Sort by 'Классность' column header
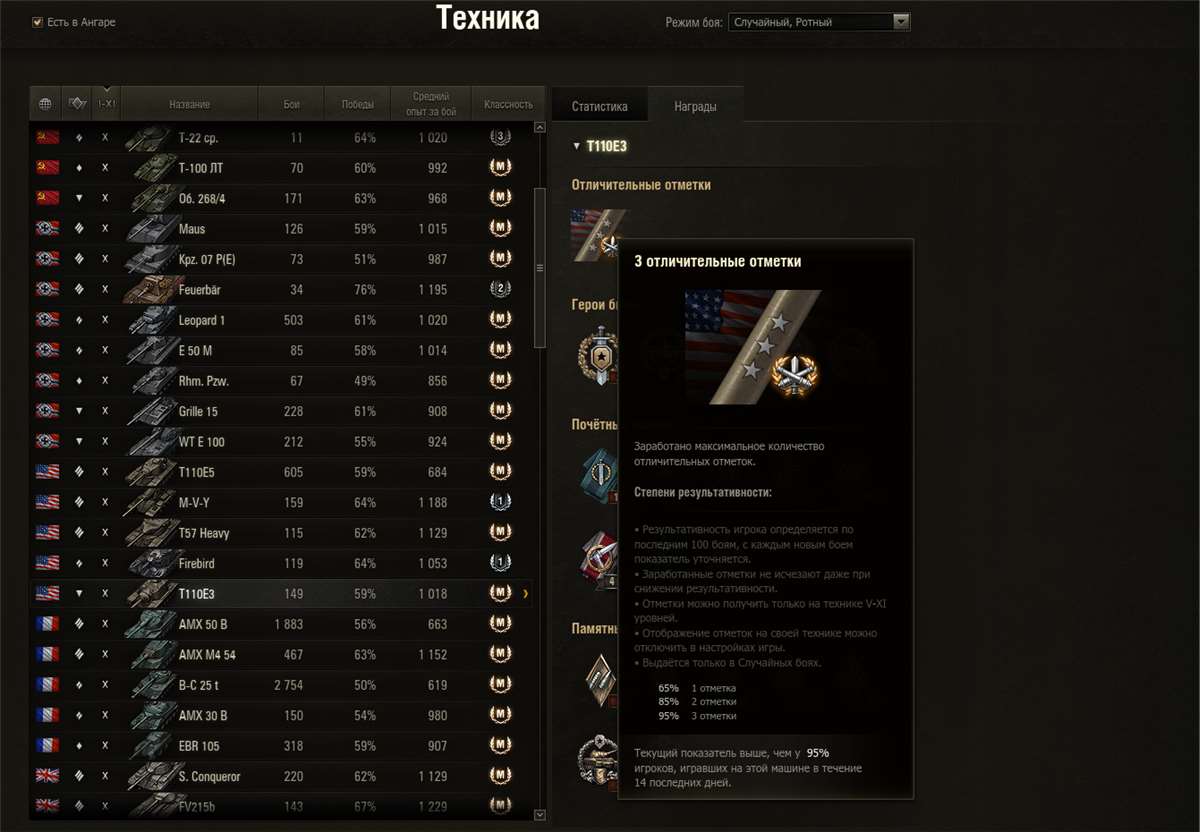1200x832 pixels. click(508, 104)
